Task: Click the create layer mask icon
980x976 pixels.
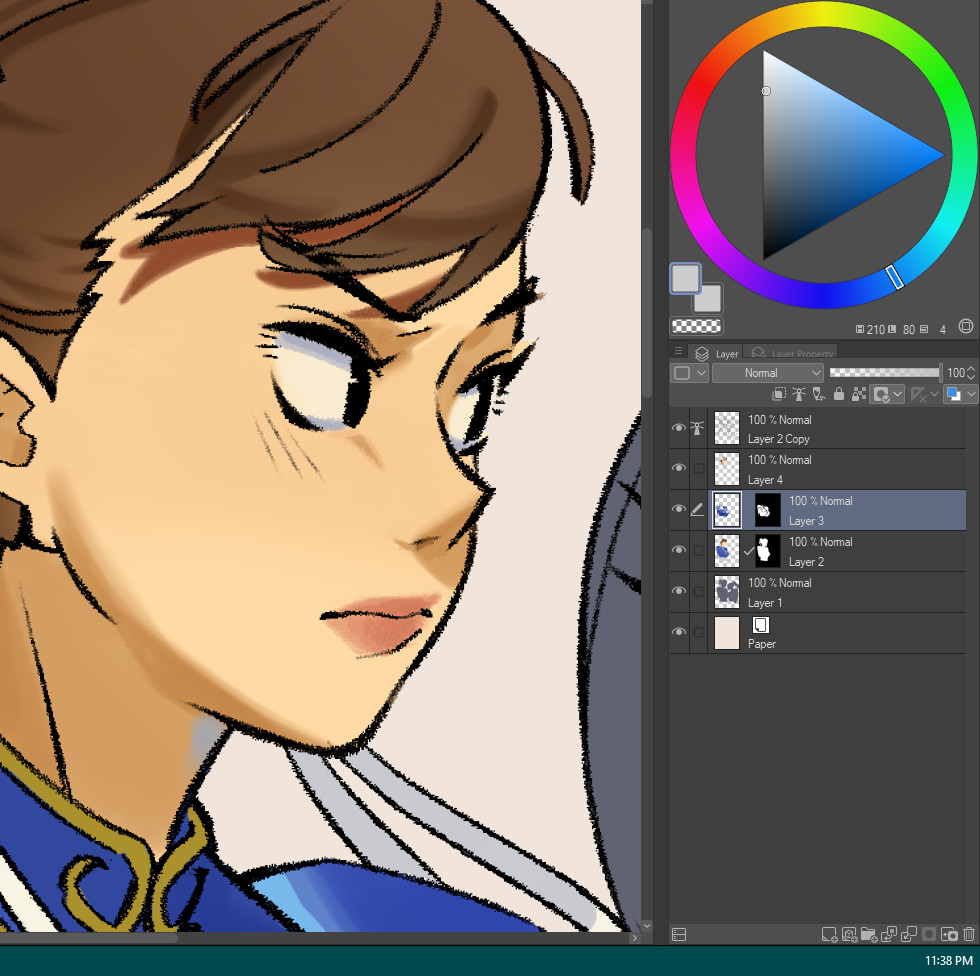Action: [929, 934]
